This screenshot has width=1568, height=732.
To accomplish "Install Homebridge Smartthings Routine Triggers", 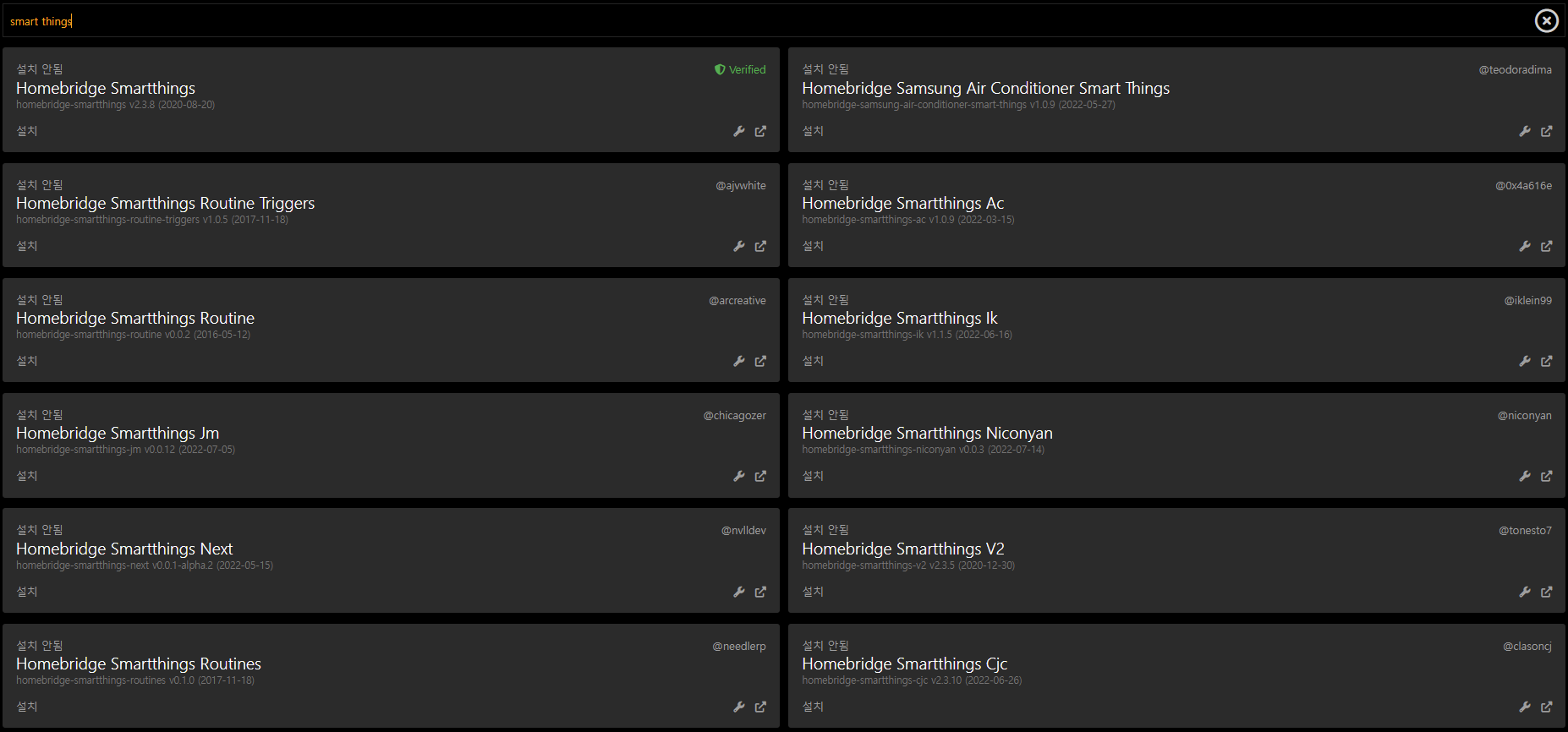I will coord(27,246).
